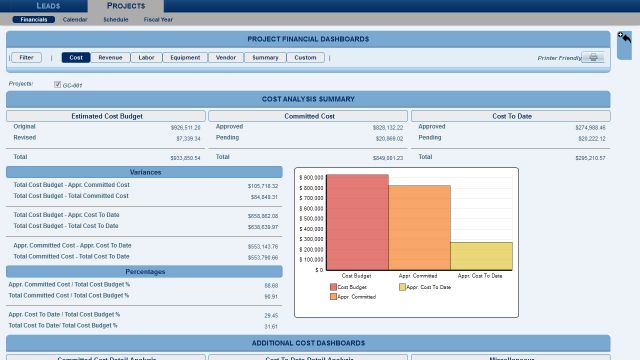
Task: Click the orange Appr. Committed bar in chart
Action: (x=420, y=227)
